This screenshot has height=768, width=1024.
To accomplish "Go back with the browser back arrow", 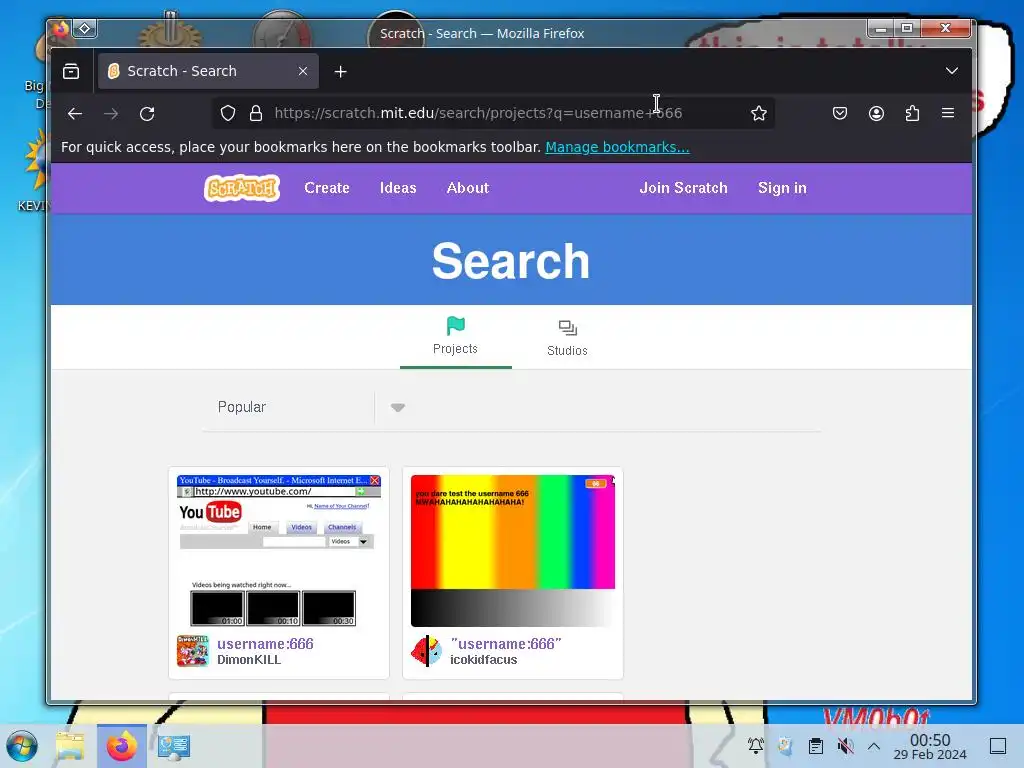I will coord(74,114).
